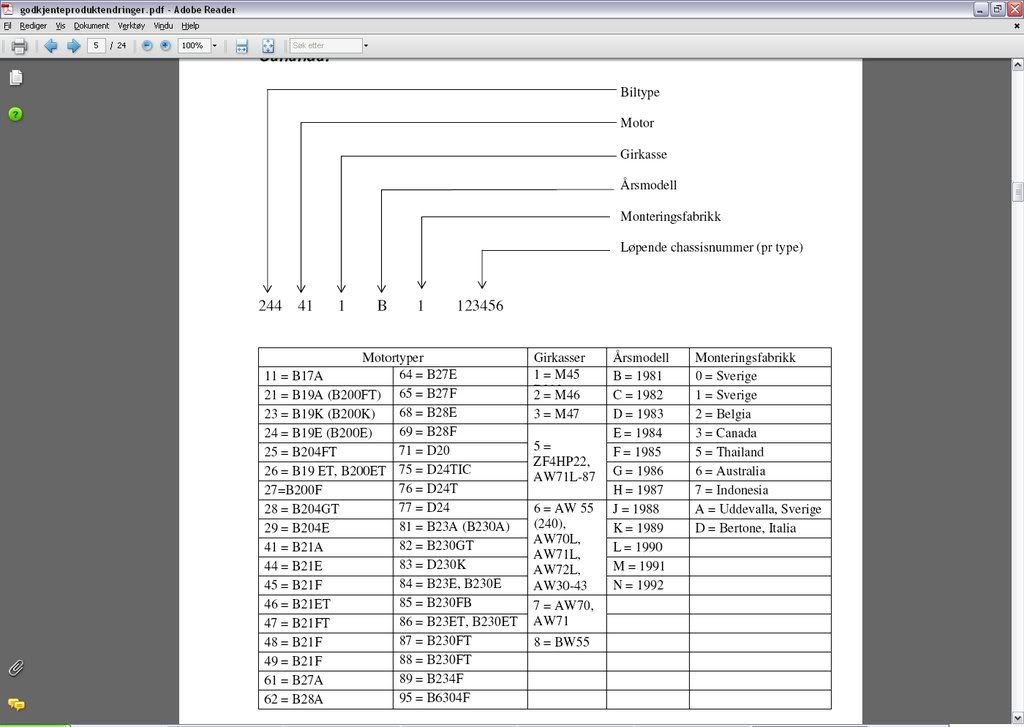Select the fit full page icon
This screenshot has width=1024, height=727.
268,46
